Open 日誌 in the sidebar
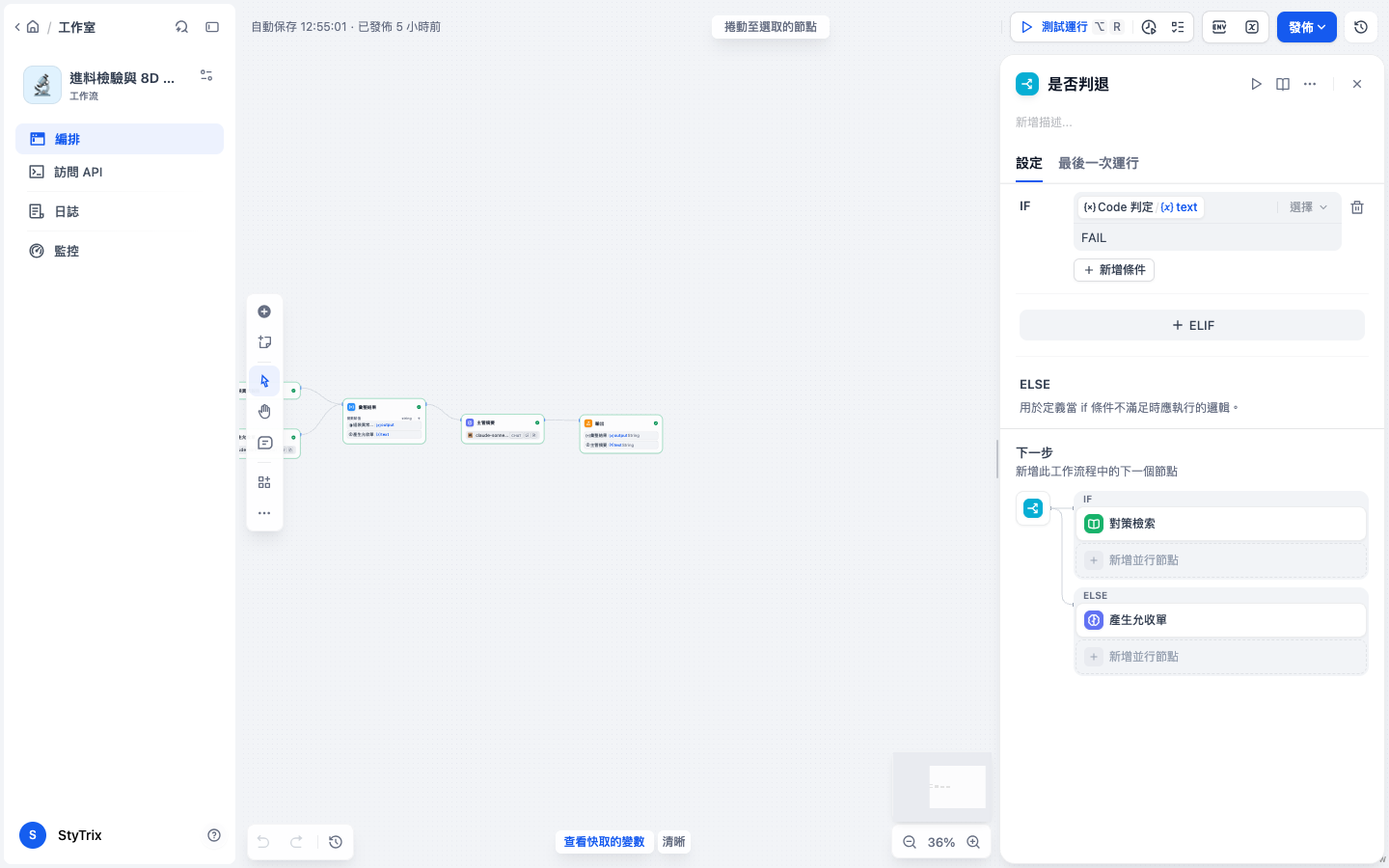Viewport: 1389px width, 868px height. point(120,211)
